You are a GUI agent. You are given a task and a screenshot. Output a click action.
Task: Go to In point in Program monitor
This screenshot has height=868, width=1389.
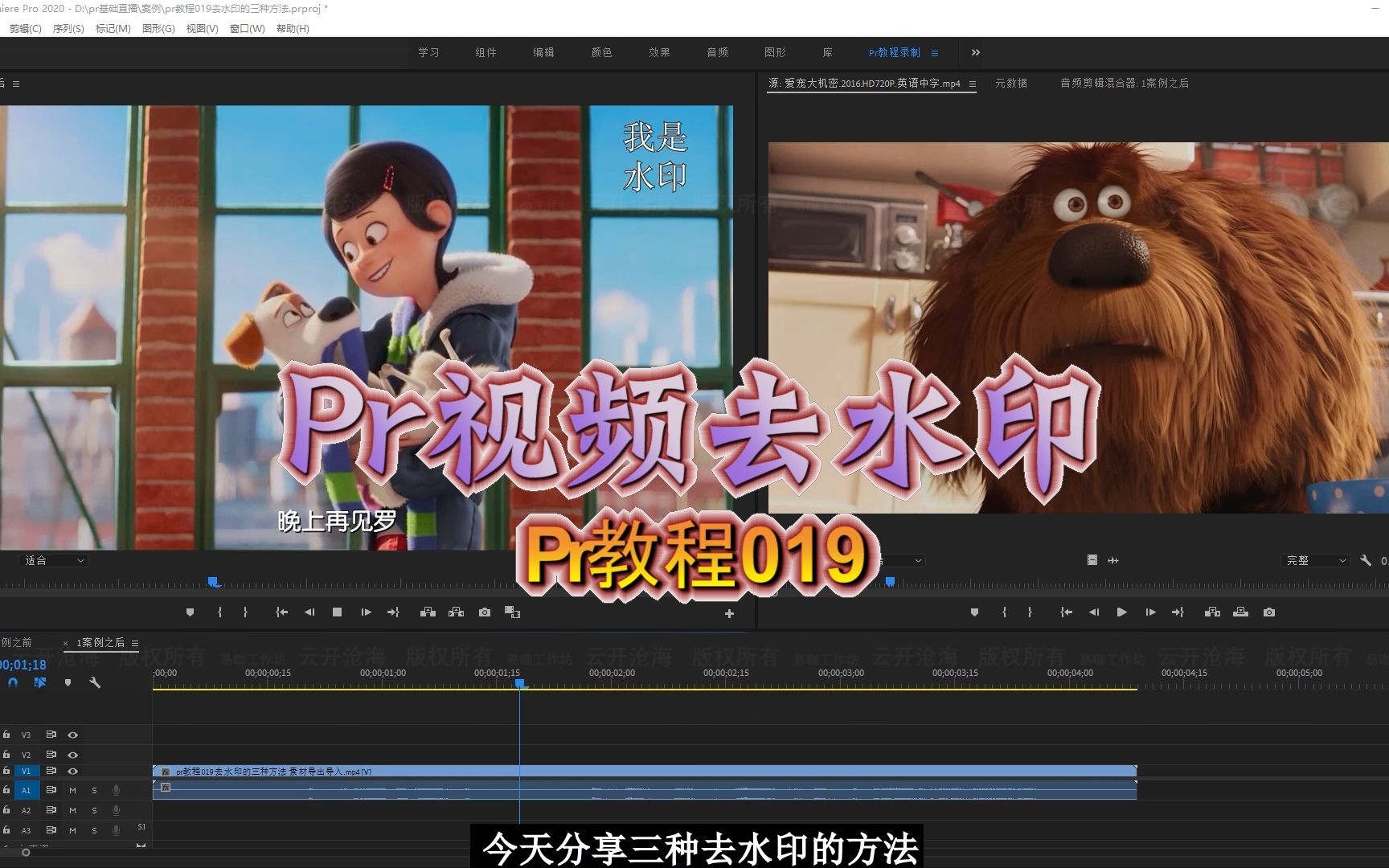click(281, 612)
